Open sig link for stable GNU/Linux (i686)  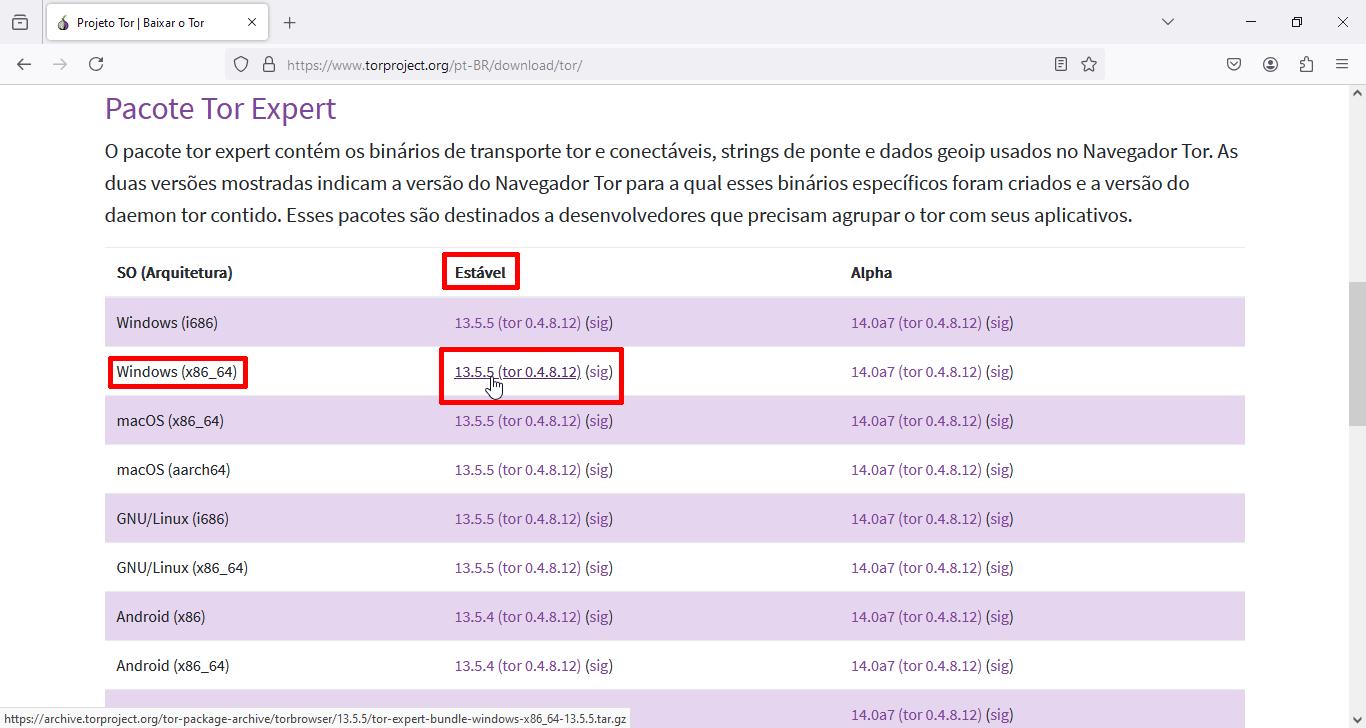pos(599,519)
